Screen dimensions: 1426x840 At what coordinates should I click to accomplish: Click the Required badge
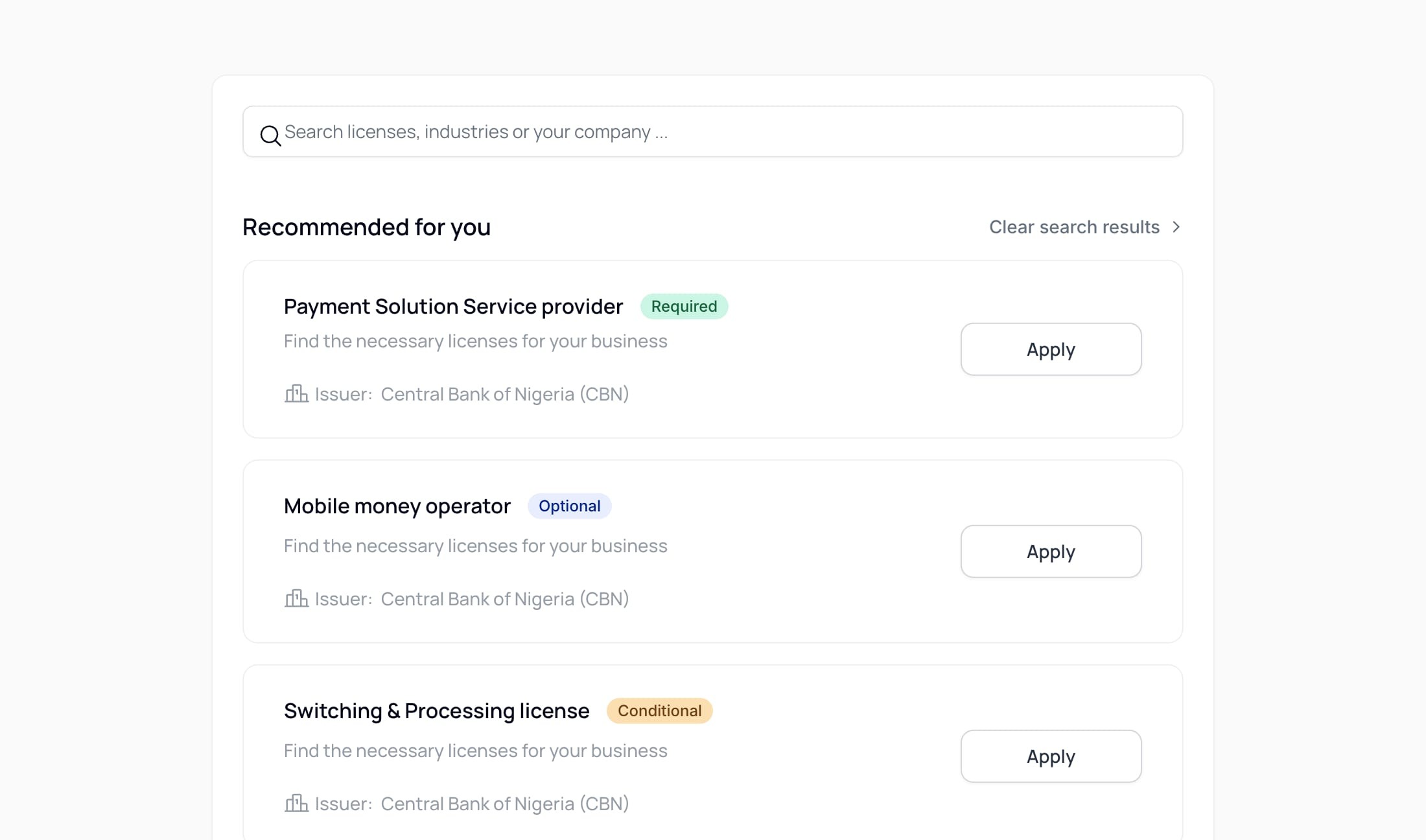click(684, 307)
